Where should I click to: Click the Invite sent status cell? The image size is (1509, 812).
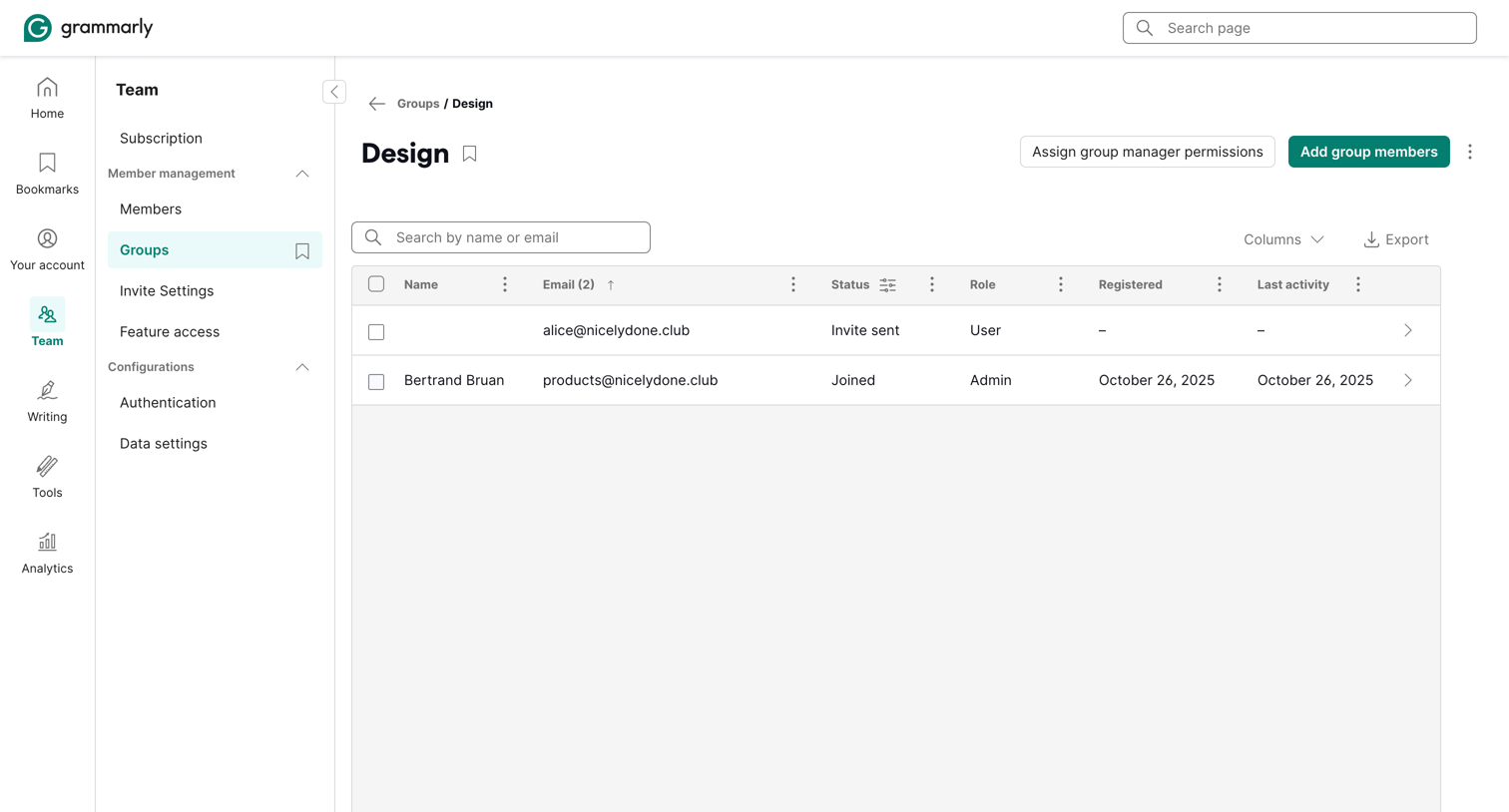pyautogui.click(x=865, y=330)
